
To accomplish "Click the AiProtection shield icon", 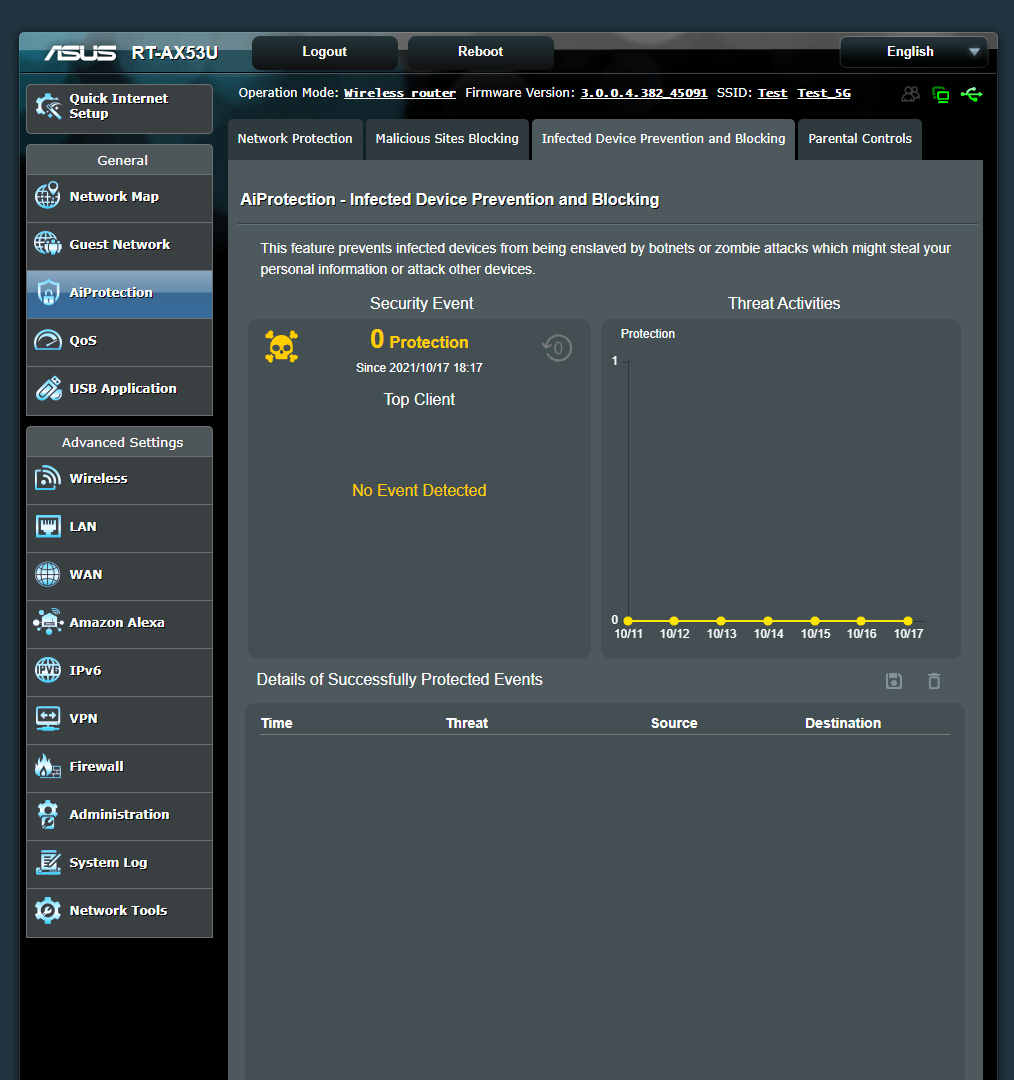I will coord(48,293).
